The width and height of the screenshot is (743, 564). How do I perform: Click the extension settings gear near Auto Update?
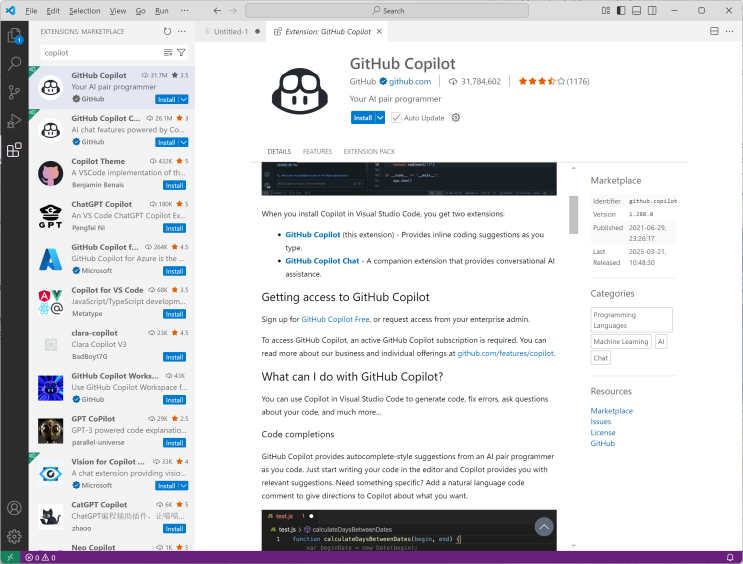pyautogui.click(x=455, y=118)
